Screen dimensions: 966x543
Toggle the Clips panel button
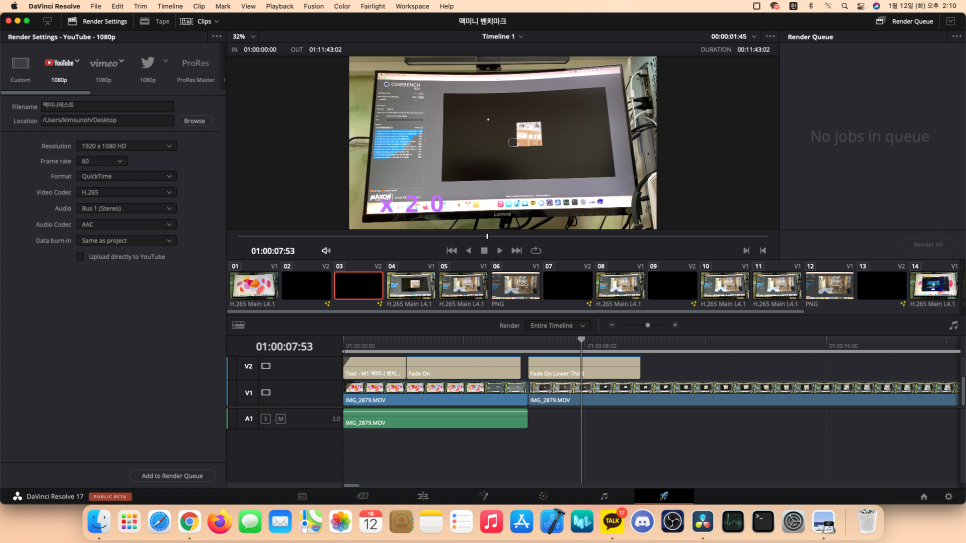[199, 21]
